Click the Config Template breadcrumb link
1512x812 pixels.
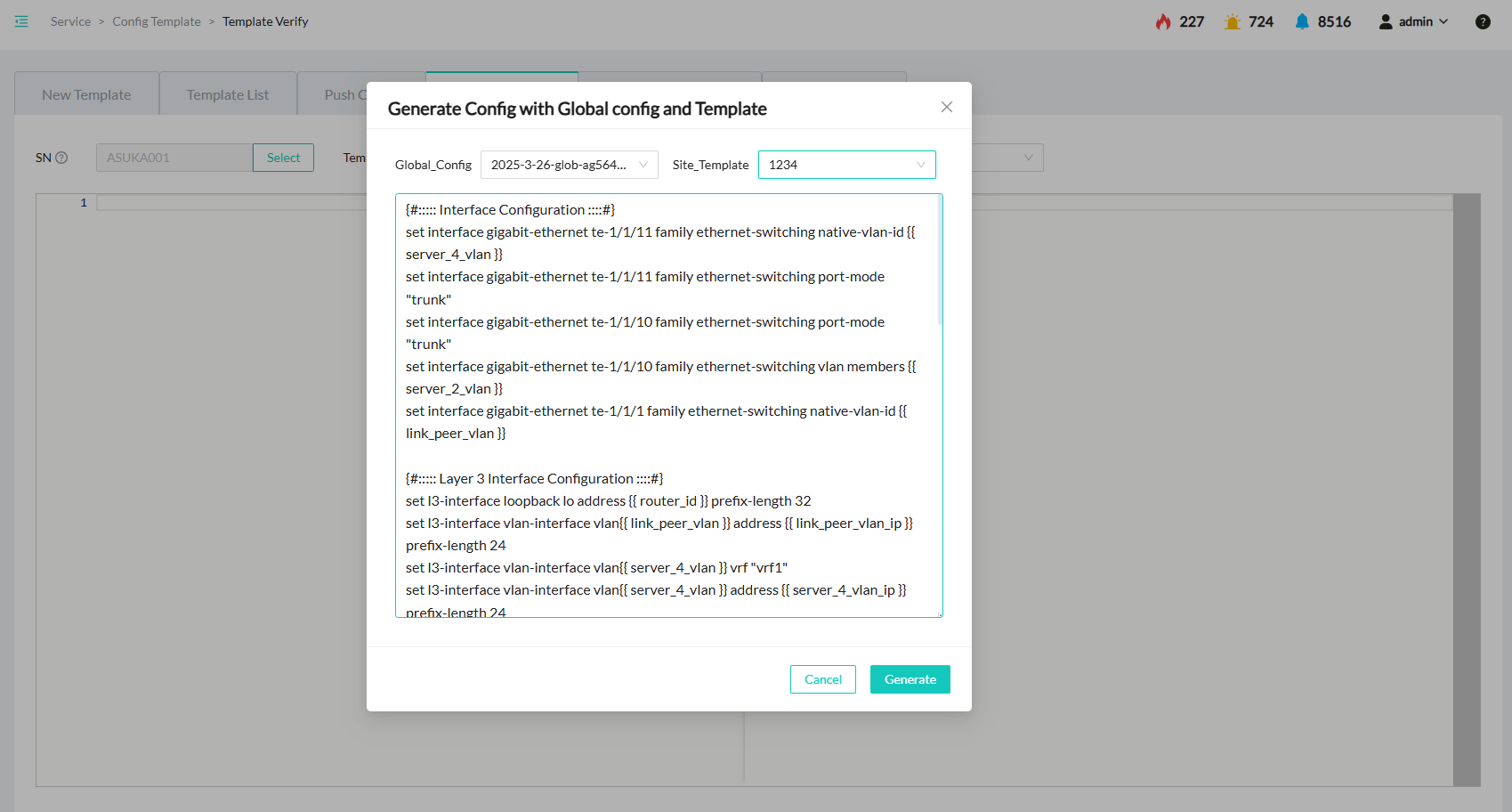(157, 21)
